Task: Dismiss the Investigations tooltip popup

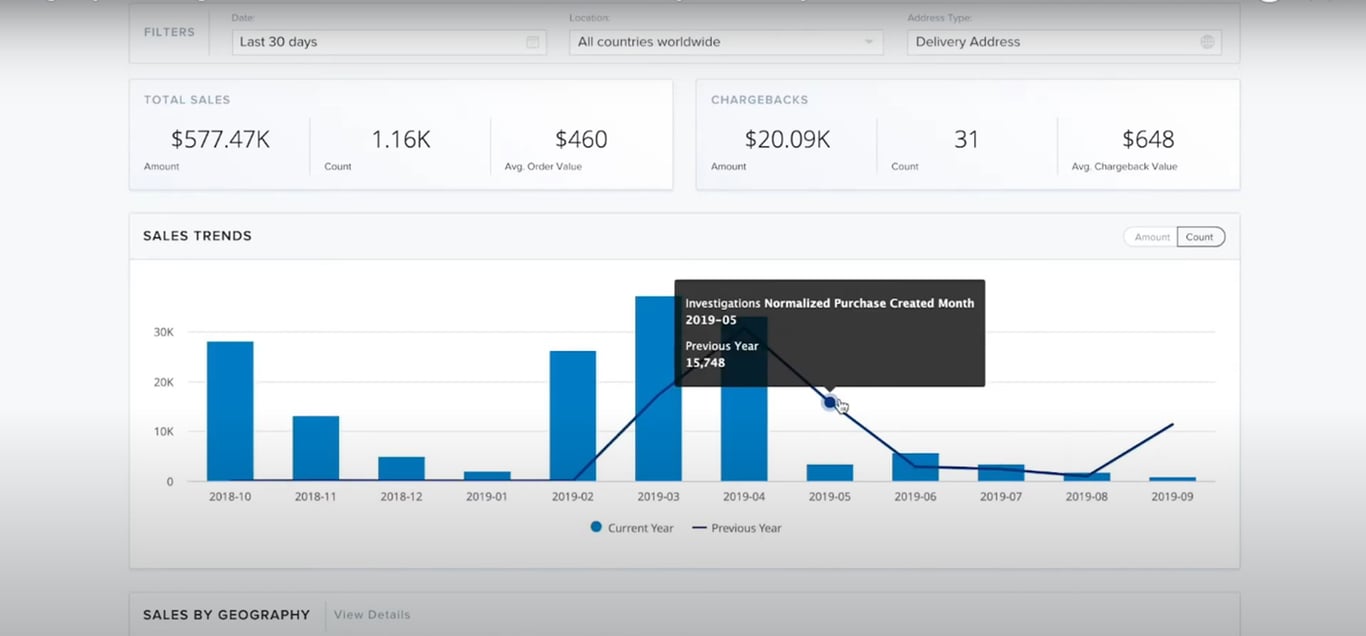Action: [829, 333]
